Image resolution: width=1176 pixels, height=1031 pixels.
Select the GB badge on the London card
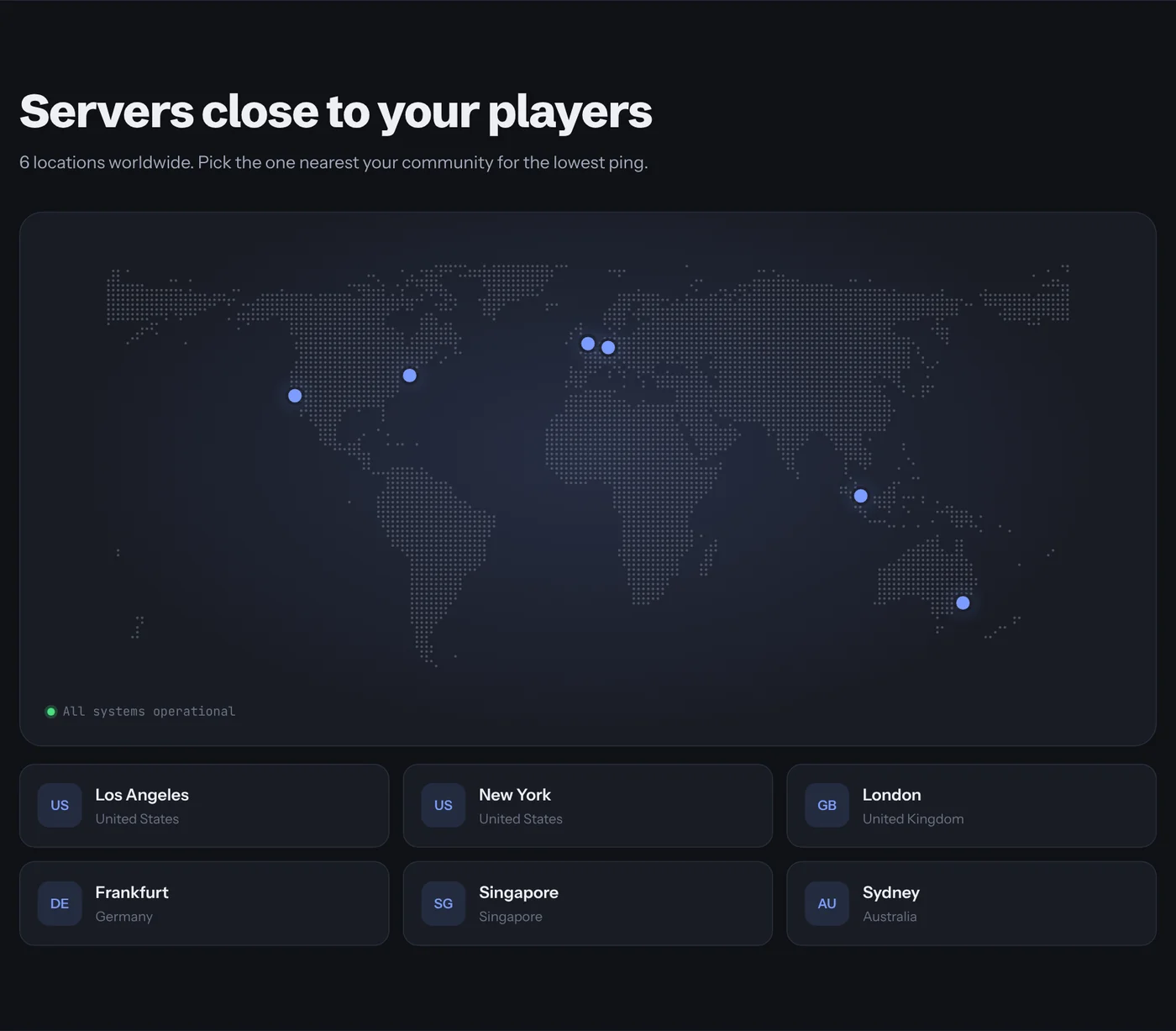tap(827, 805)
